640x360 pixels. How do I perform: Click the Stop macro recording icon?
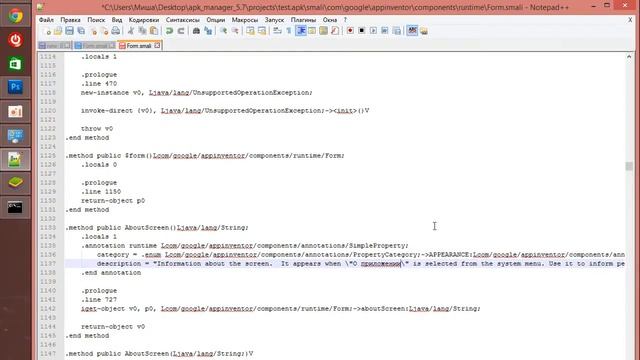tap(362, 31)
